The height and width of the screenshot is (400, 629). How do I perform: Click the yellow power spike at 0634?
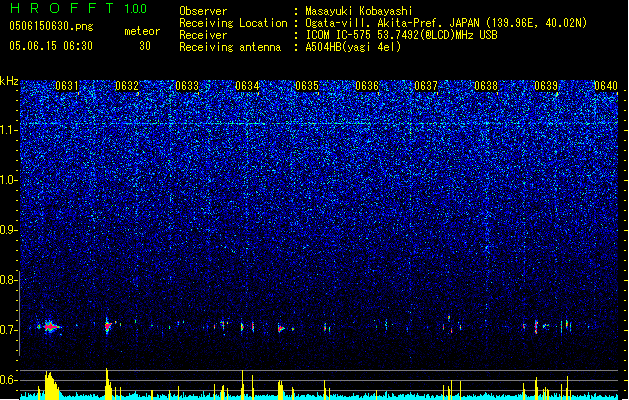click(242, 385)
